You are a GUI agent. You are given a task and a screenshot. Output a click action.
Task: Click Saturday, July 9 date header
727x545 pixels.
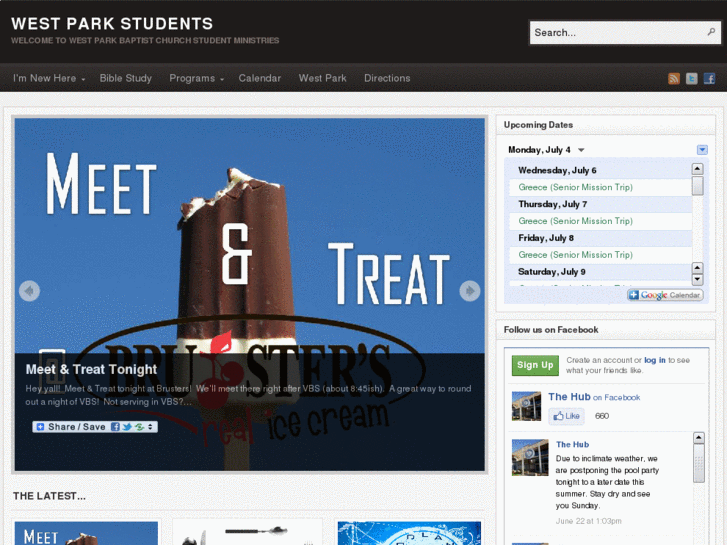pyautogui.click(x=552, y=272)
